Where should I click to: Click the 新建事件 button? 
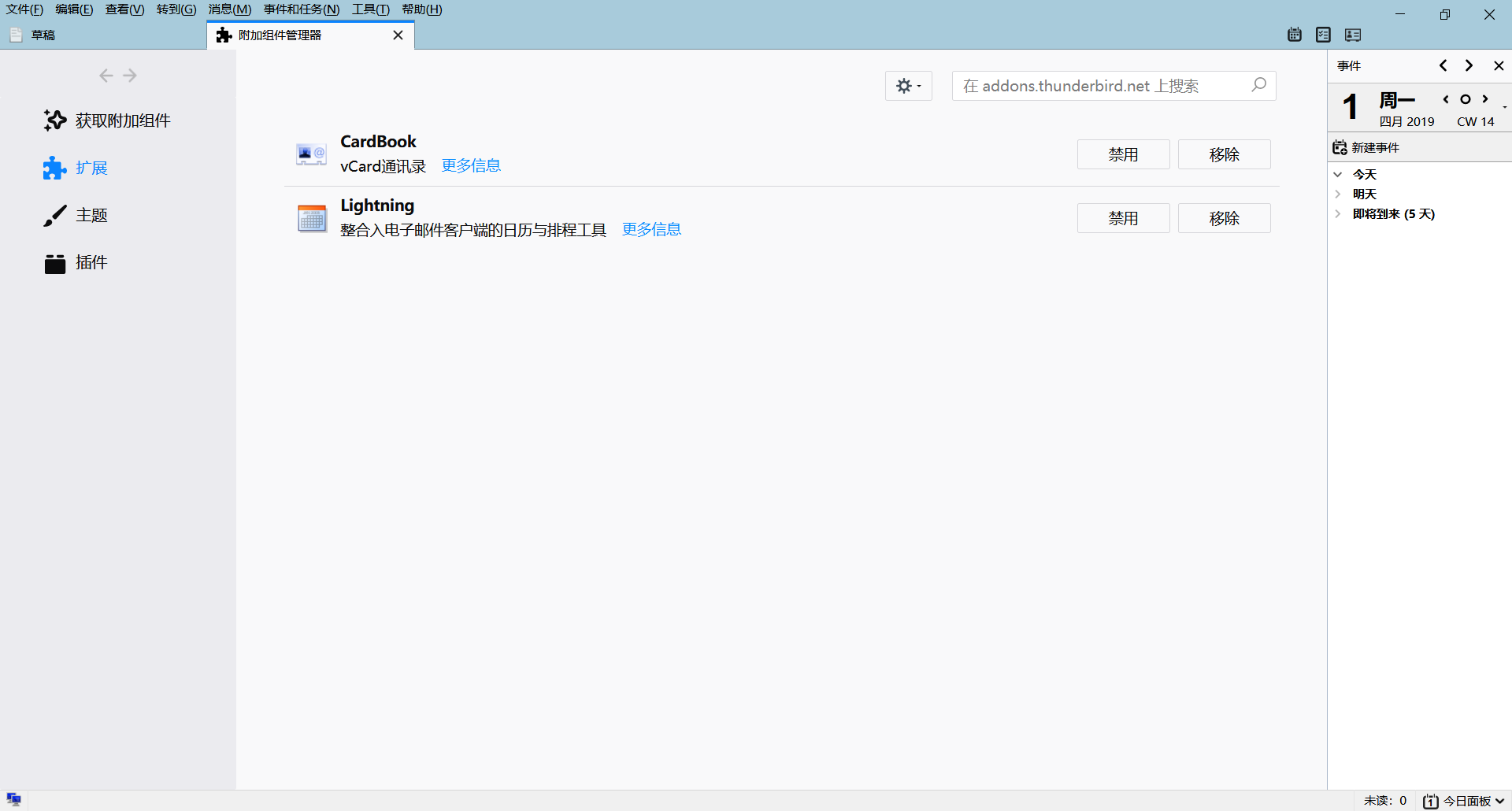(x=1366, y=147)
